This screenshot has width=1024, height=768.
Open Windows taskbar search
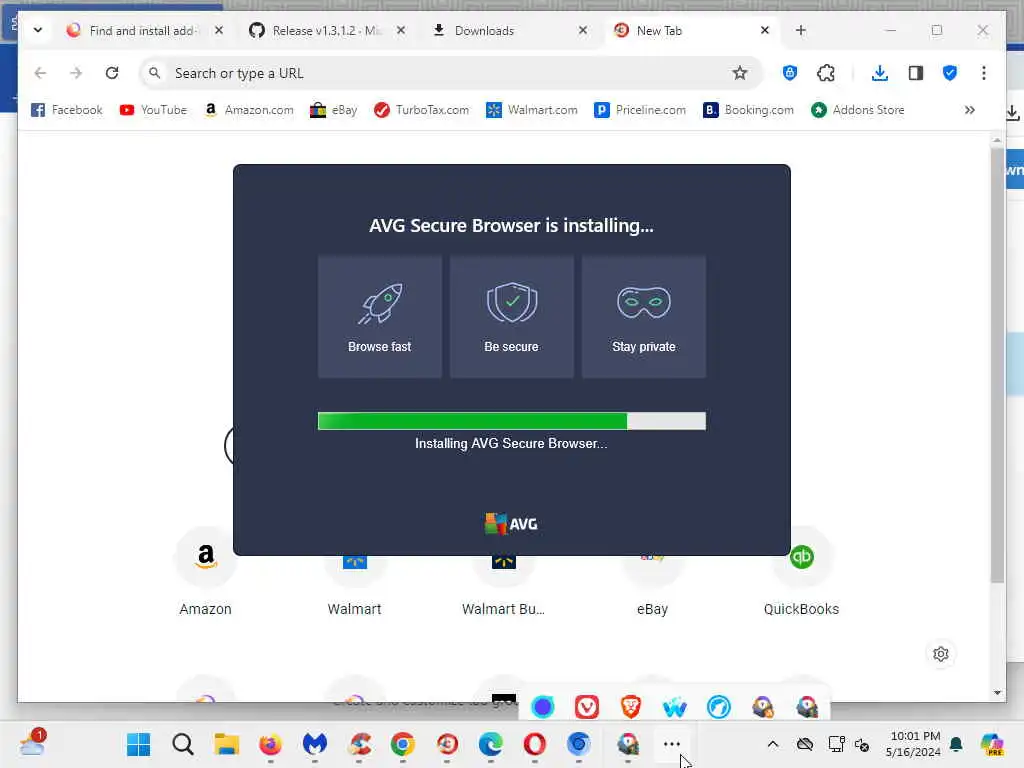183,744
